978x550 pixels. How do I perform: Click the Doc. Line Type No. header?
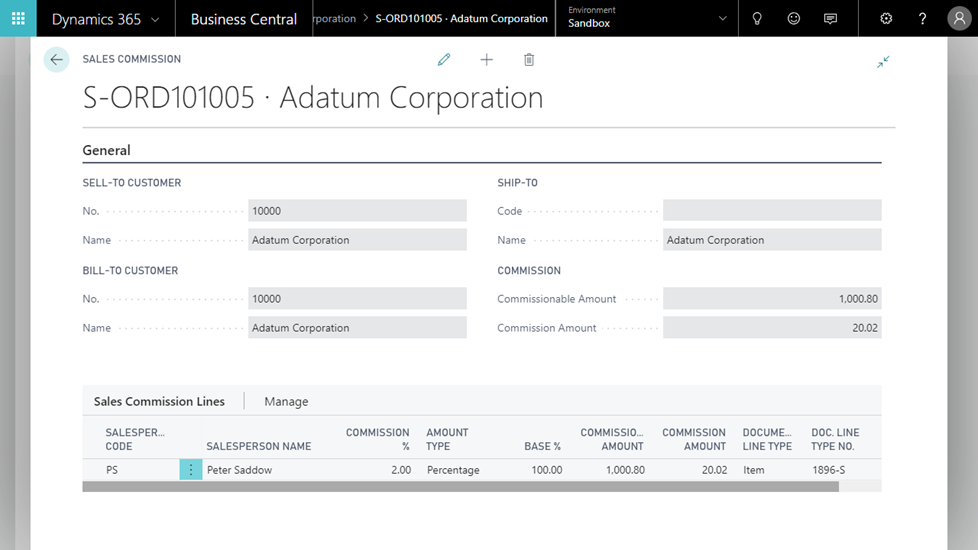835,439
